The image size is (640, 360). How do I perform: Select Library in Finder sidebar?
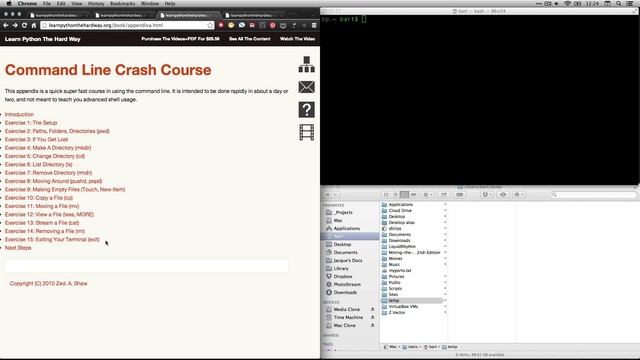tap(341, 268)
